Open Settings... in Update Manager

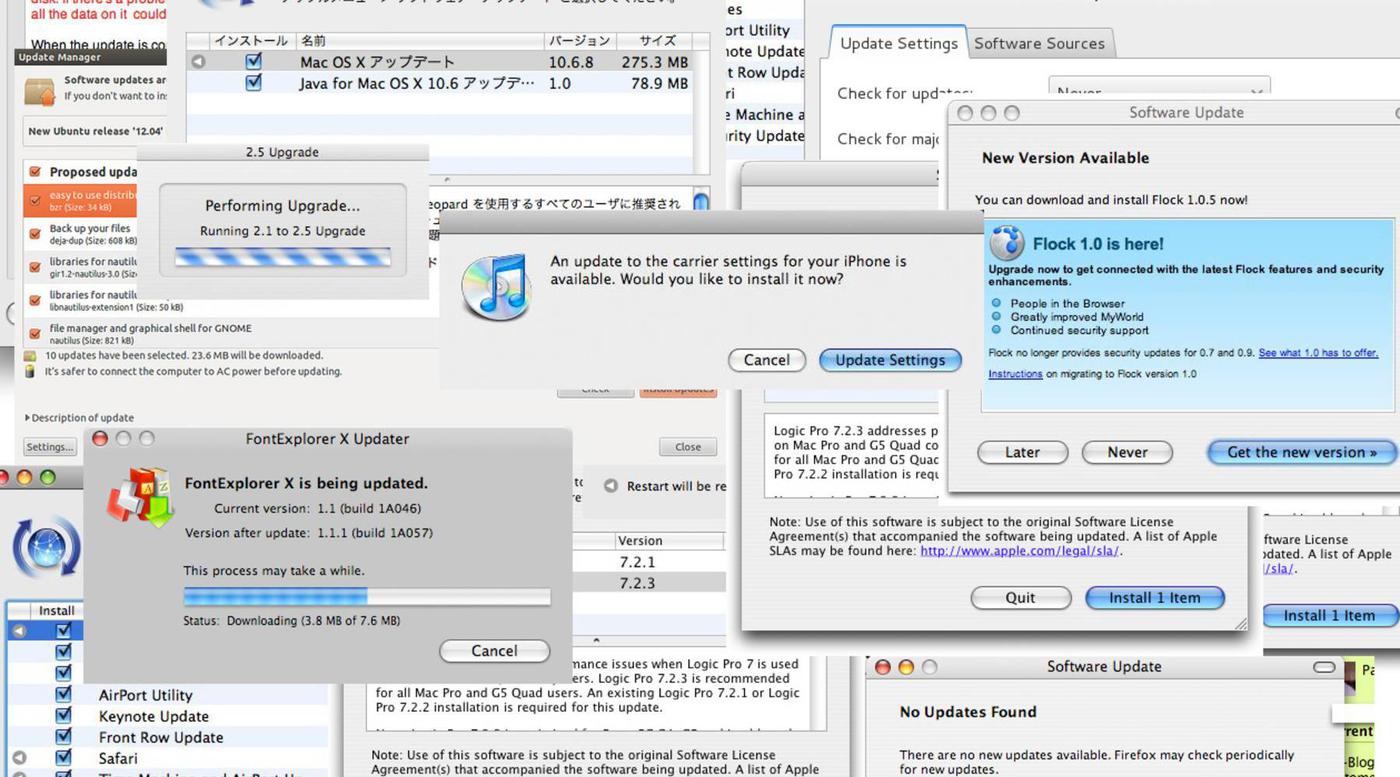(50, 447)
